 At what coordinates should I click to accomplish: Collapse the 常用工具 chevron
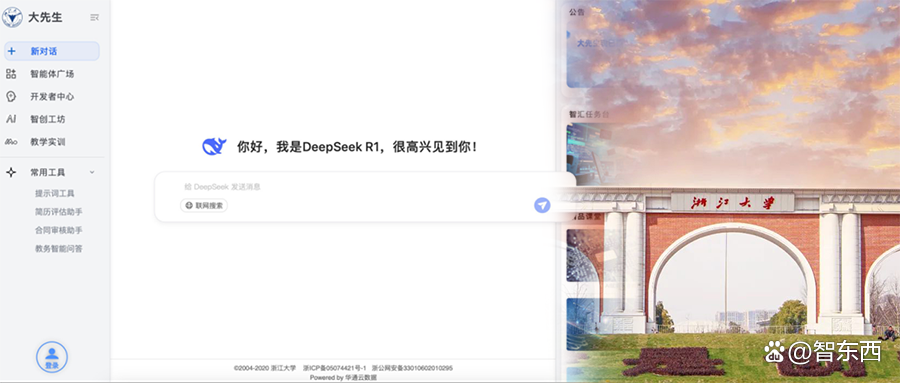click(92, 172)
